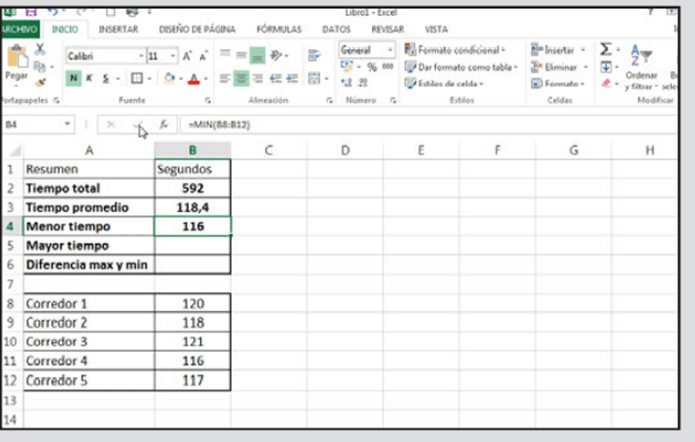Toggle underline formatting (S button)
The image size is (695, 442).
103,77
